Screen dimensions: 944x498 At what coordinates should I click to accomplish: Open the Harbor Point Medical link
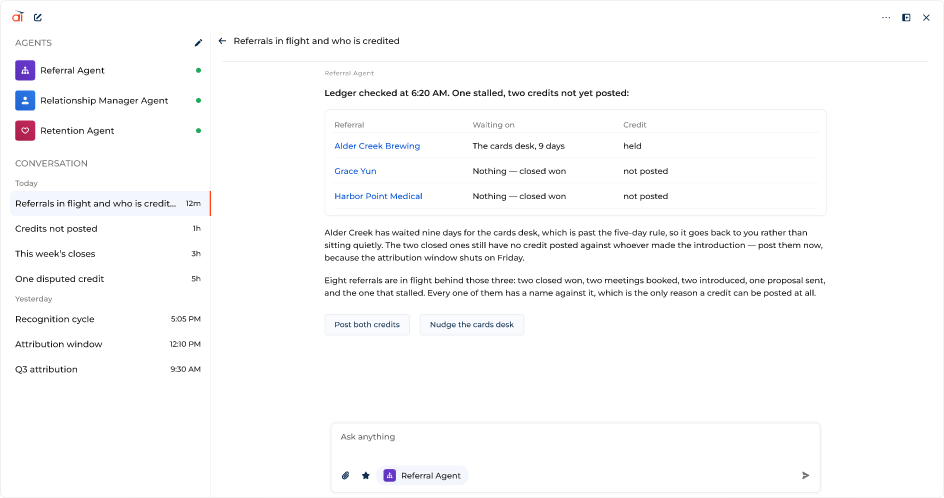click(379, 196)
